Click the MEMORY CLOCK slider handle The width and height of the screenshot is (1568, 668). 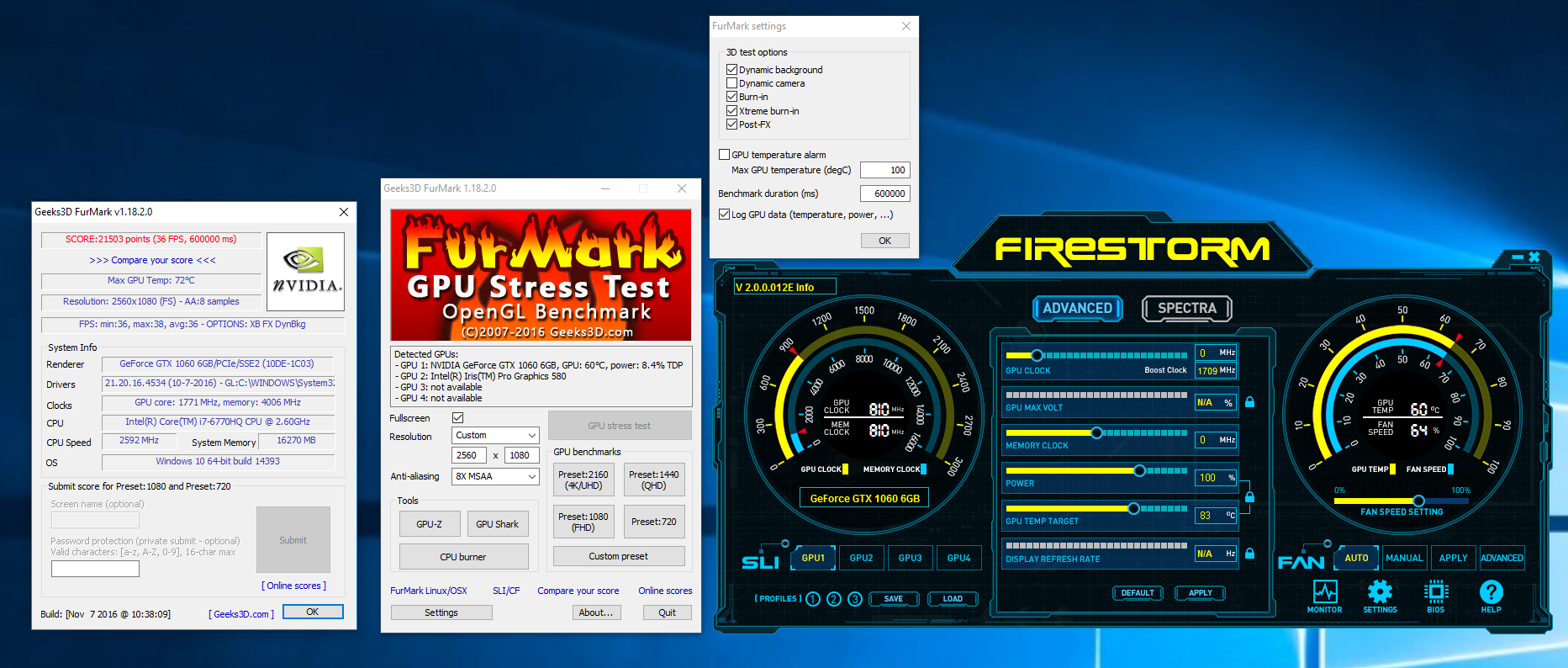(x=1096, y=432)
